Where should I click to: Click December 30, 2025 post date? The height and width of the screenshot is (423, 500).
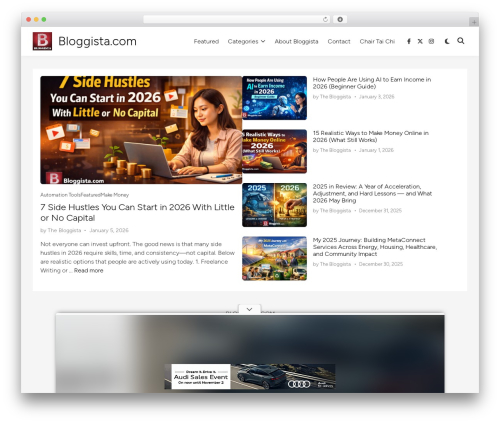(x=381, y=264)
